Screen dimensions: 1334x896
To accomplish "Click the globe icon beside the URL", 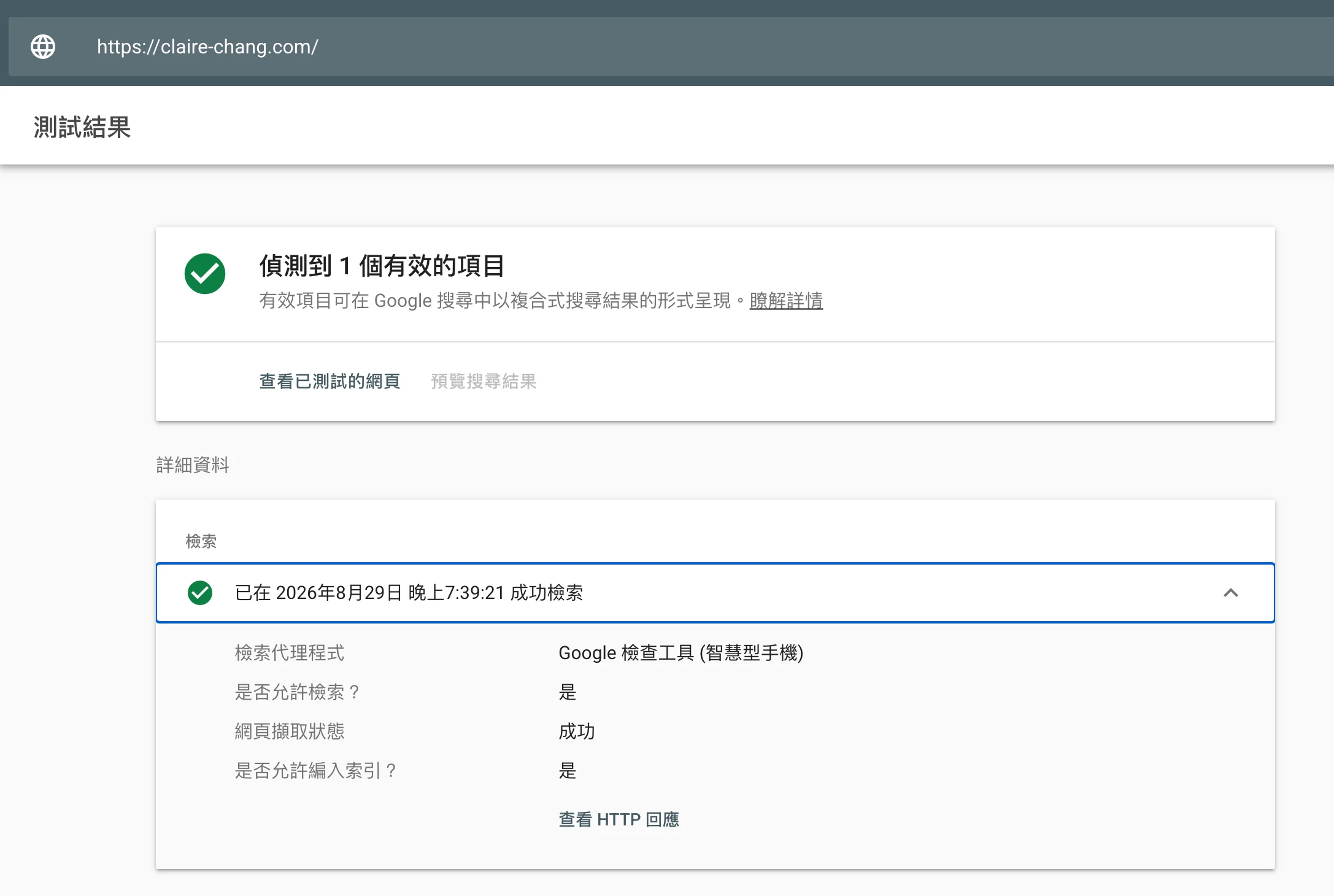I will [x=43, y=47].
